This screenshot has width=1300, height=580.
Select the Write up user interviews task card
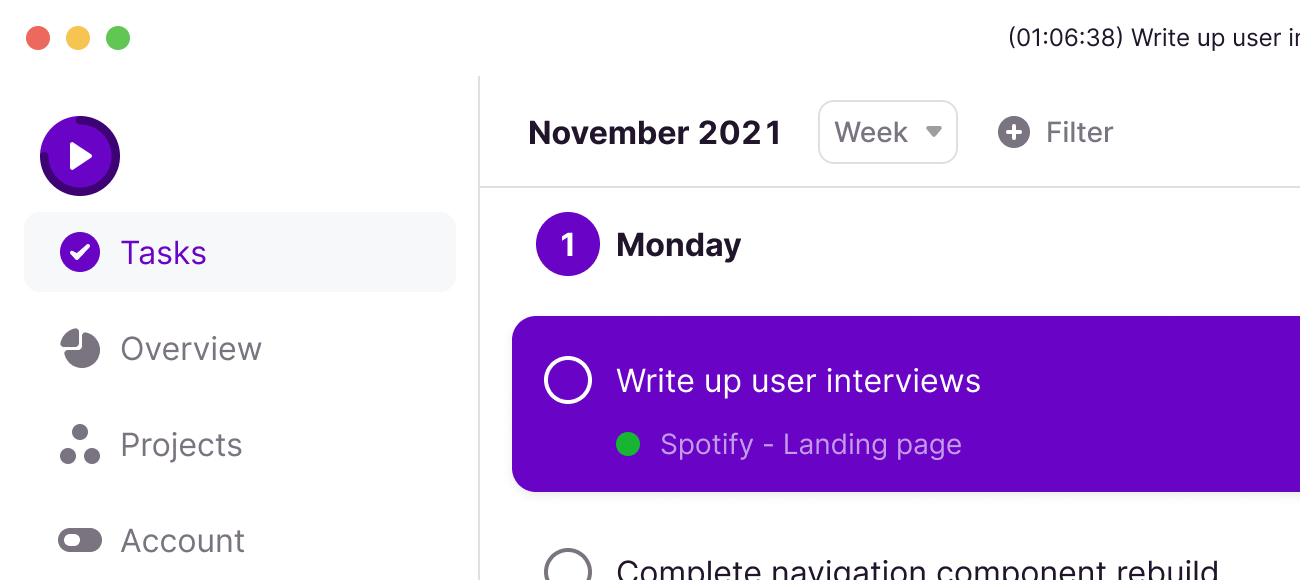[906, 404]
